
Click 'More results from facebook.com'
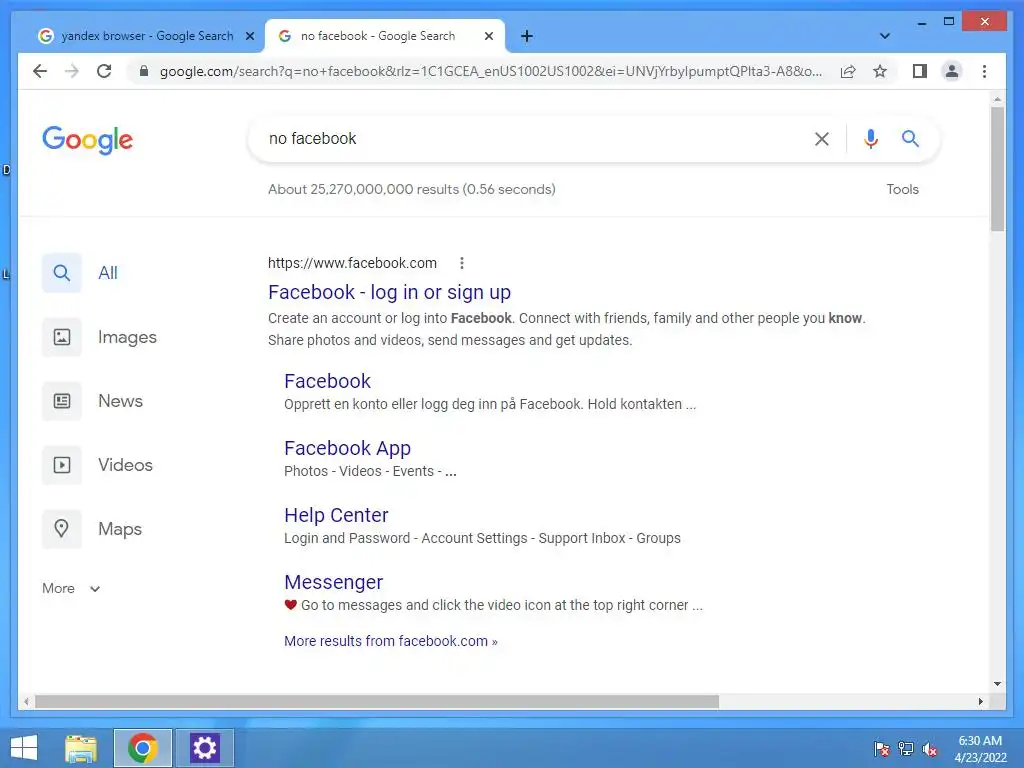(x=391, y=641)
